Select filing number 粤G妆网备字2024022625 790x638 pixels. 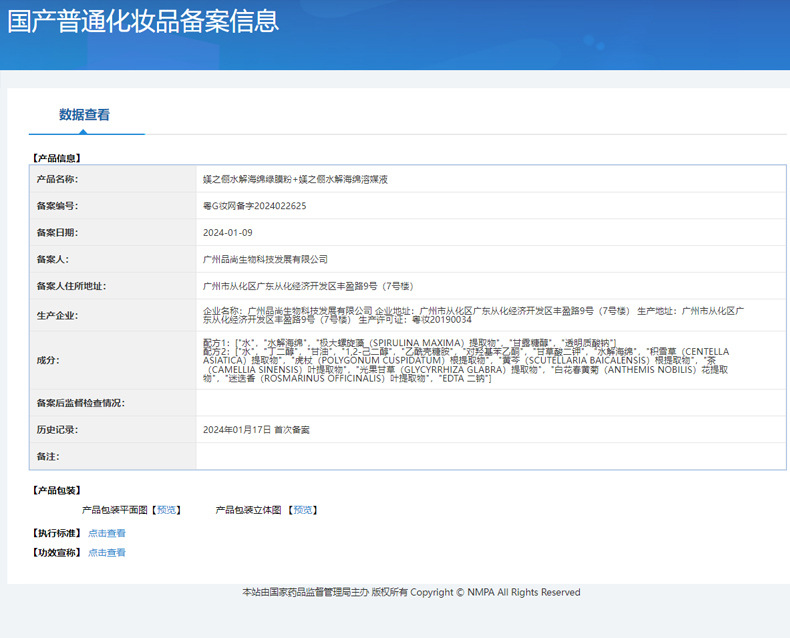coord(254,206)
